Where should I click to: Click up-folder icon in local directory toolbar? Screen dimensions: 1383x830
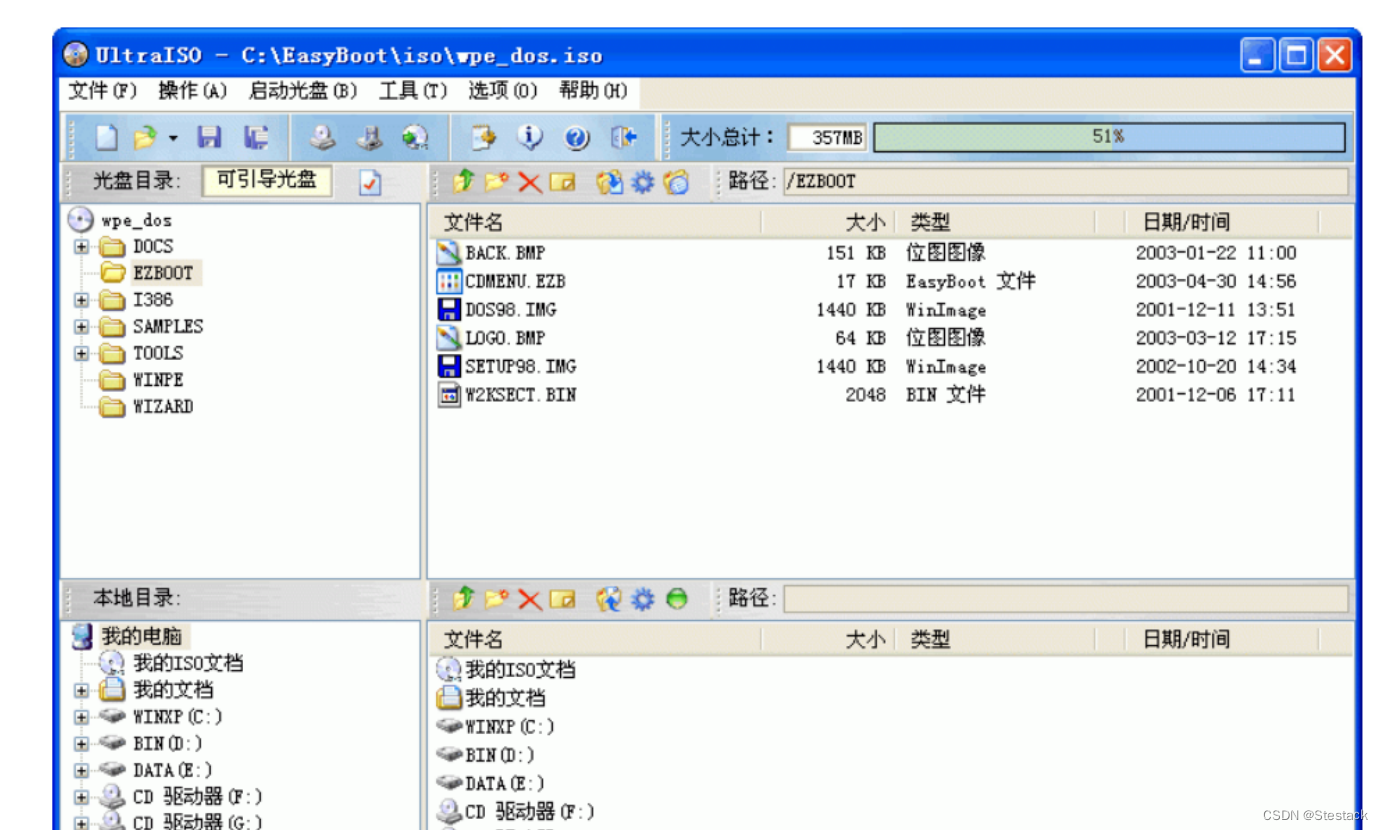click(463, 599)
